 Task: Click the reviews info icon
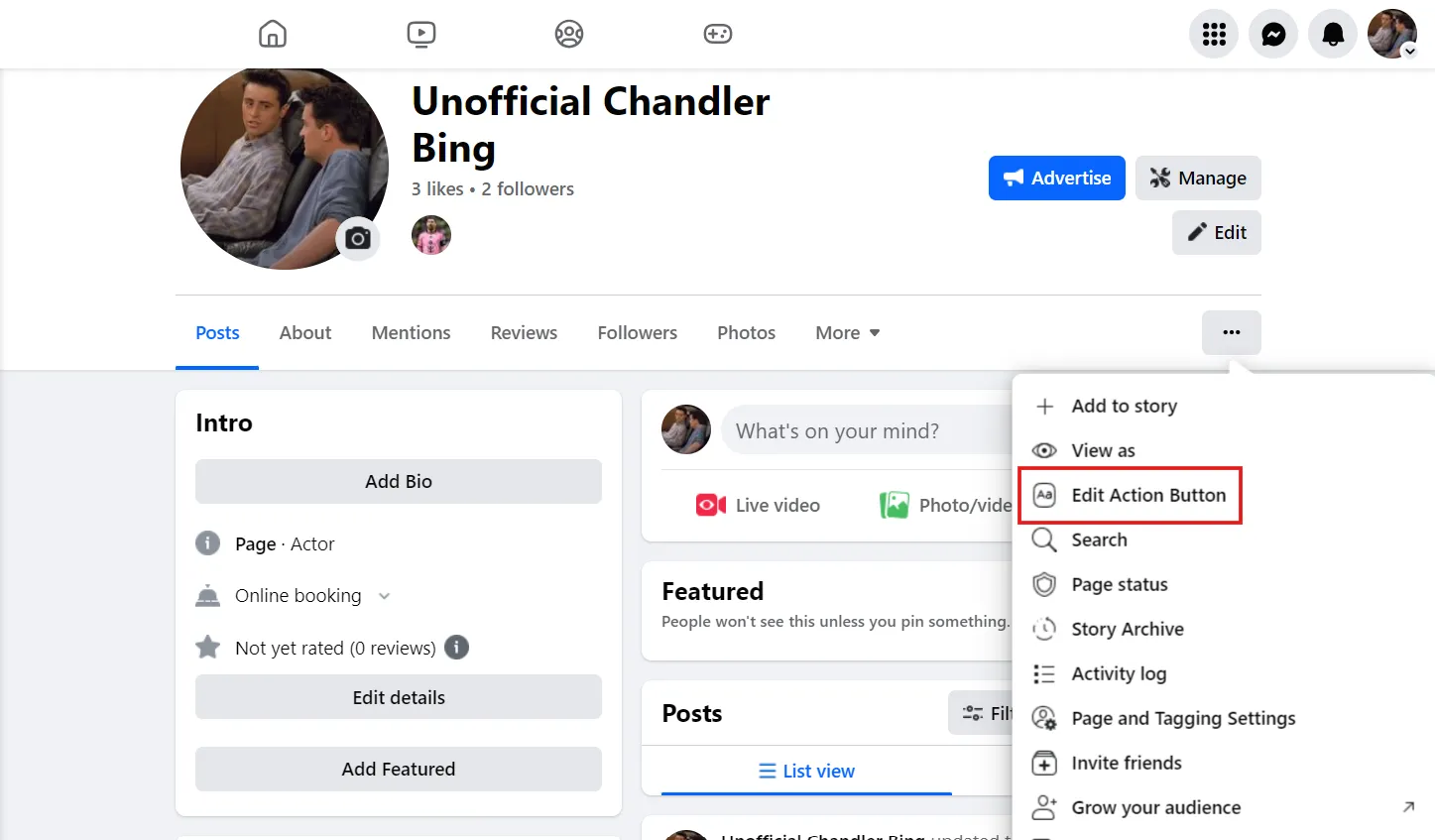456,648
